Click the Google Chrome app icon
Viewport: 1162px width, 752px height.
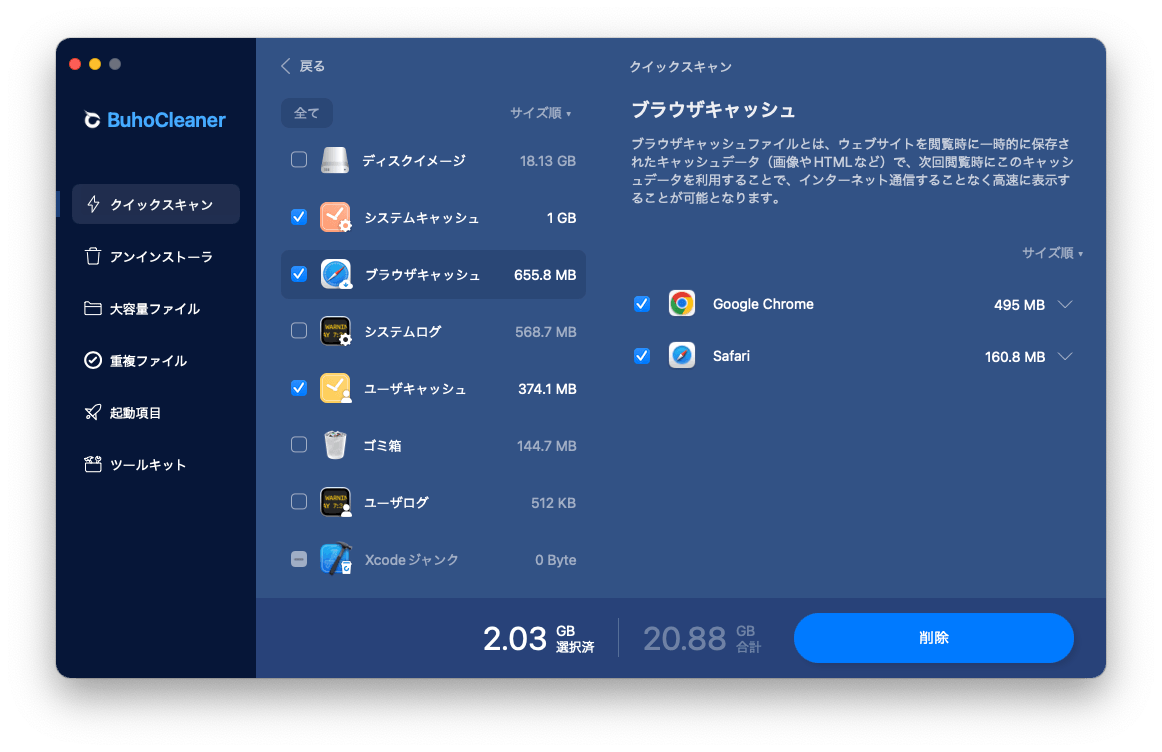(x=682, y=304)
